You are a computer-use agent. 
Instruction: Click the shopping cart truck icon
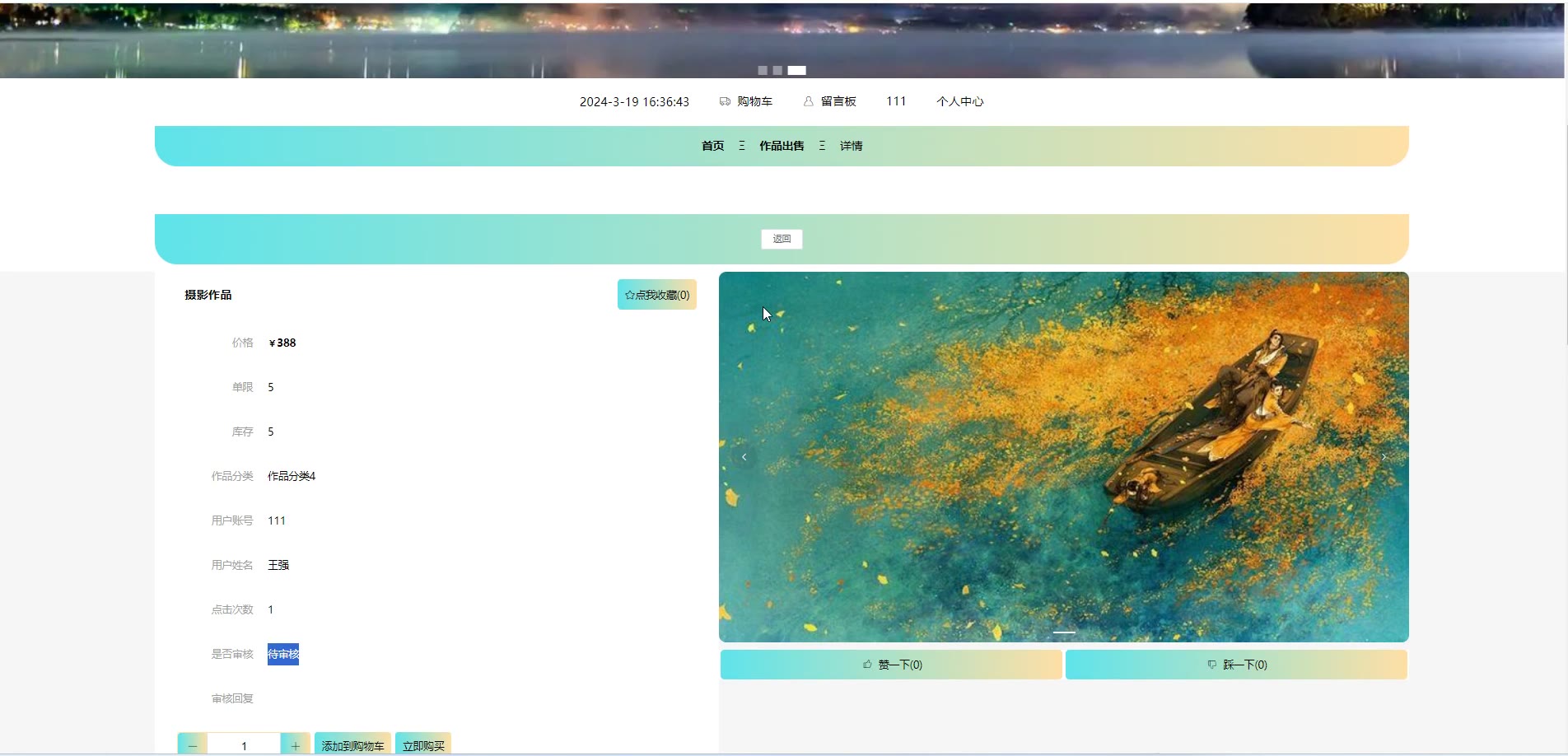pos(725,101)
